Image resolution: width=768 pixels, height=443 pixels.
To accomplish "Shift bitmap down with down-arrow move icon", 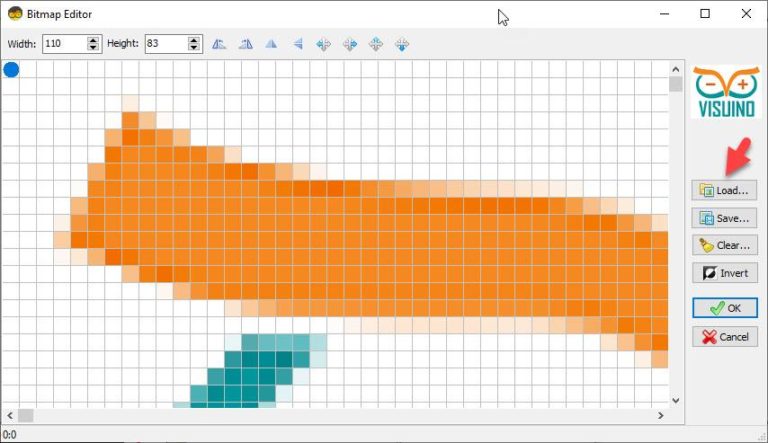I will pyautogui.click(x=402, y=45).
